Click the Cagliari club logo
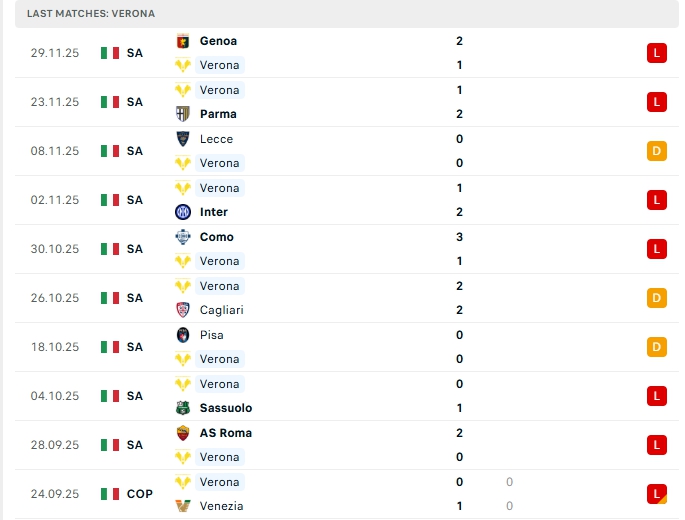Image resolution: width=685 pixels, height=520 pixels. (x=182, y=310)
